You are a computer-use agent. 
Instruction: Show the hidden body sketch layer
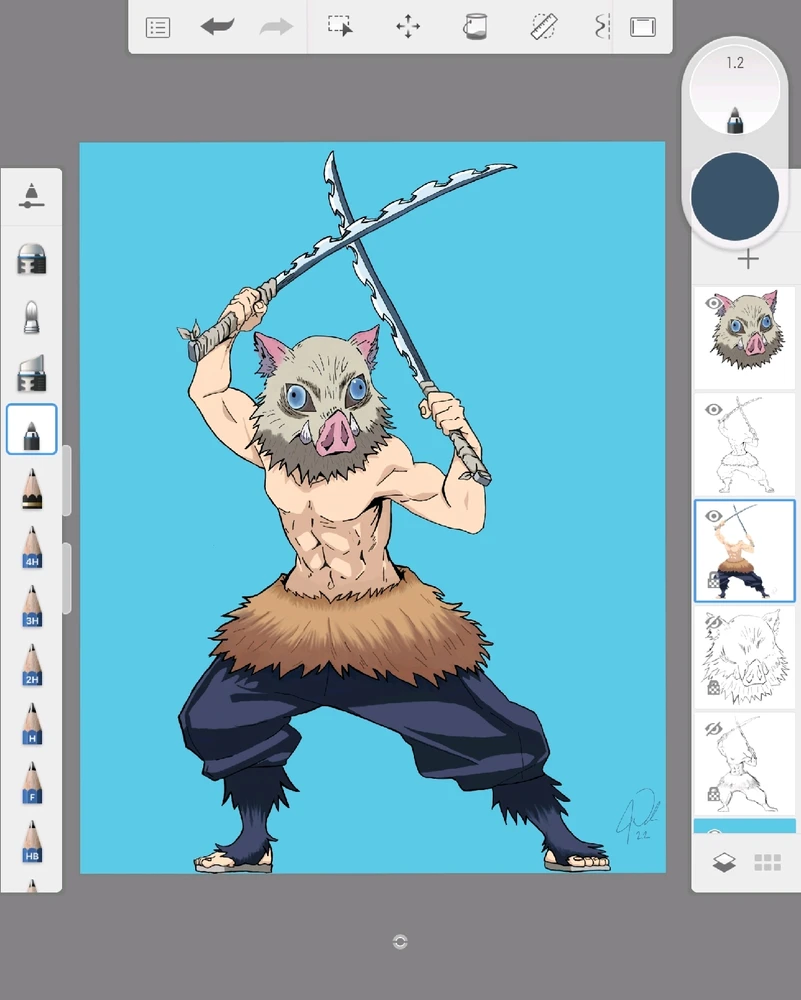click(714, 728)
